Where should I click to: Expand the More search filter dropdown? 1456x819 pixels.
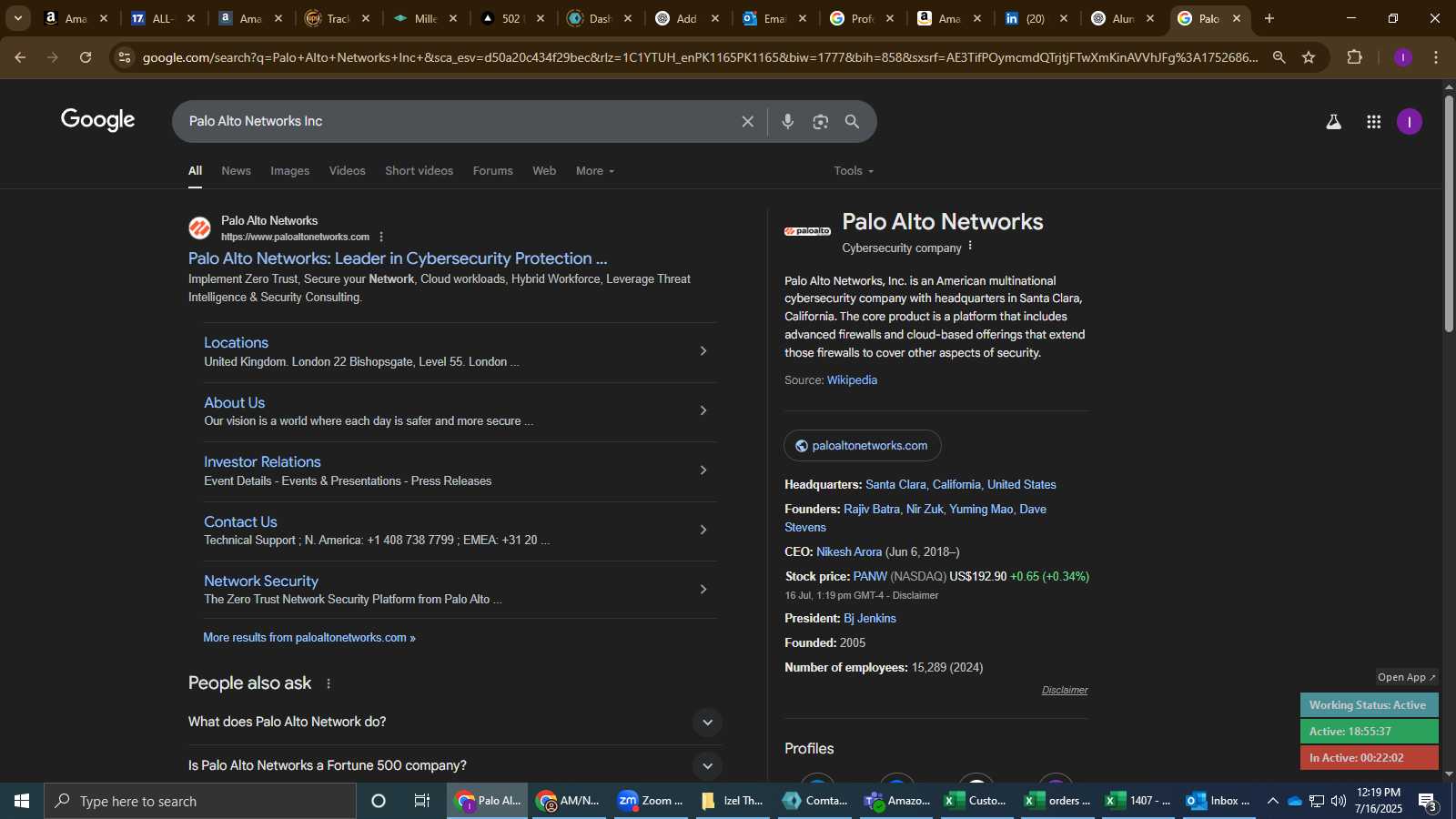[595, 171]
